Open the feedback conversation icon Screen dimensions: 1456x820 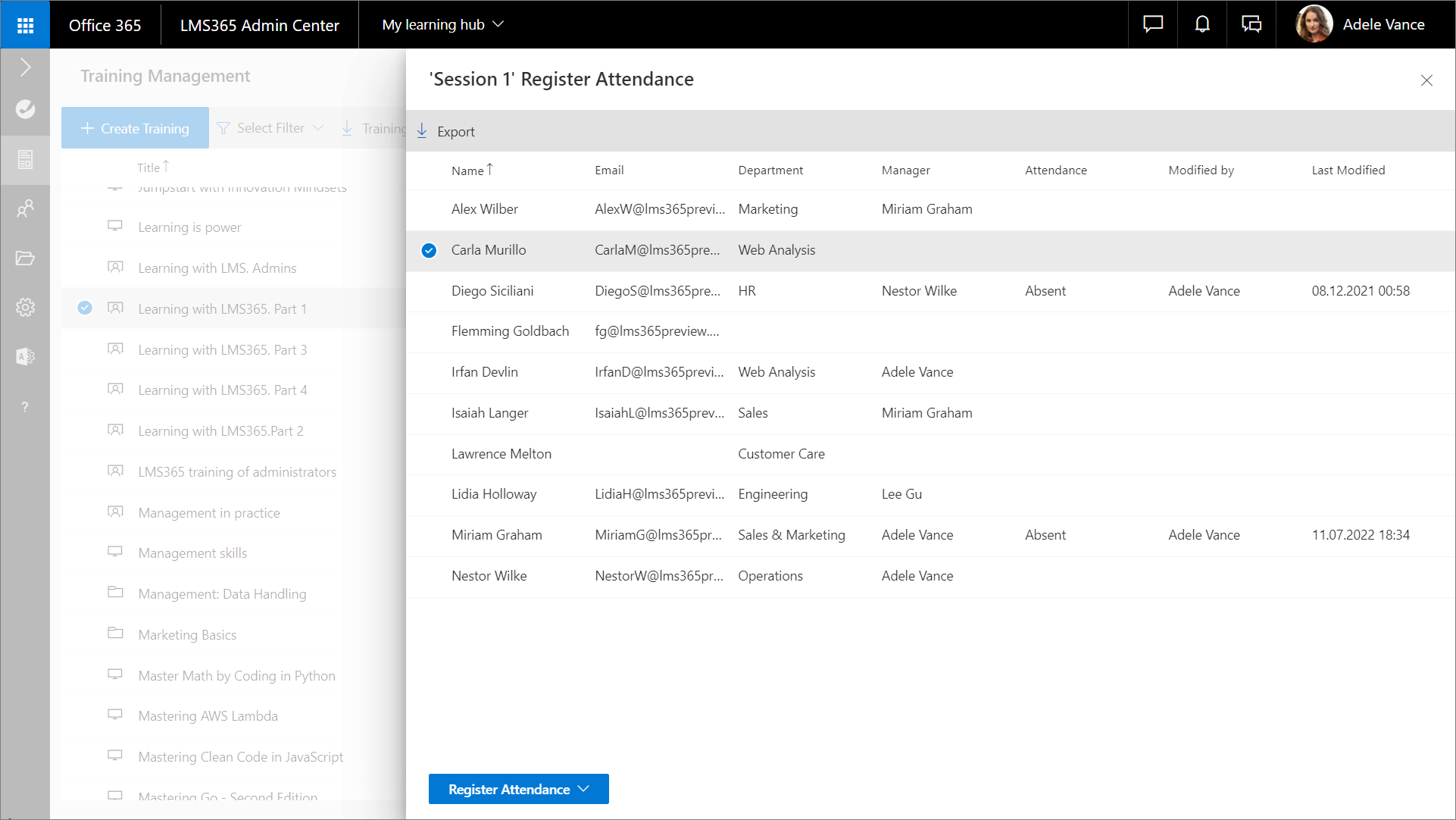coord(1251,24)
